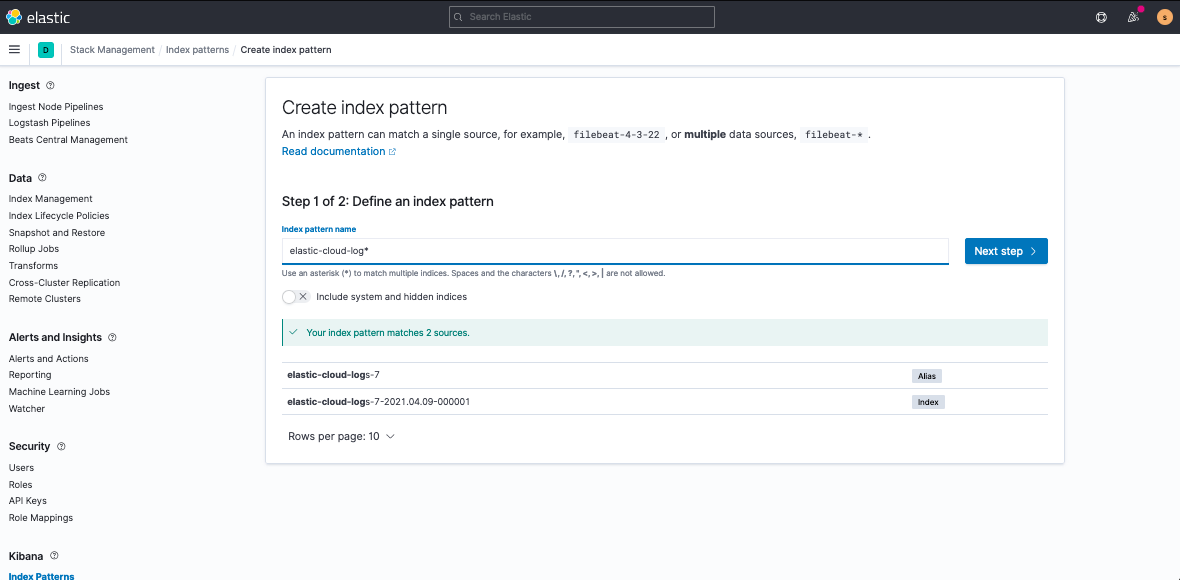Go to Stack Management breadcrumb
The image size is (1180, 580).
point(112,50)
